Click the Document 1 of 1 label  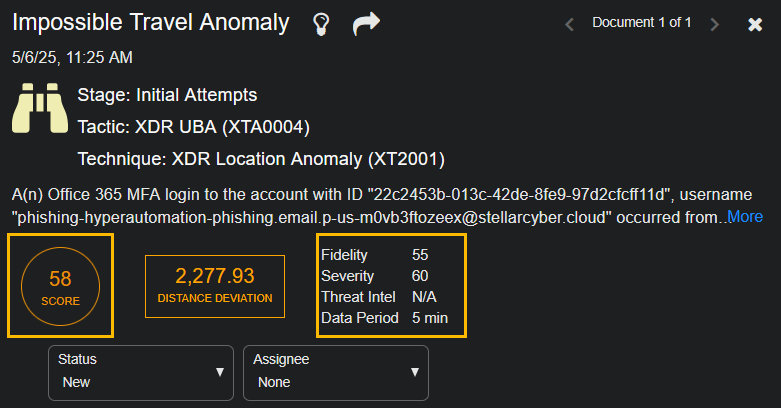(x=641, y=22)
